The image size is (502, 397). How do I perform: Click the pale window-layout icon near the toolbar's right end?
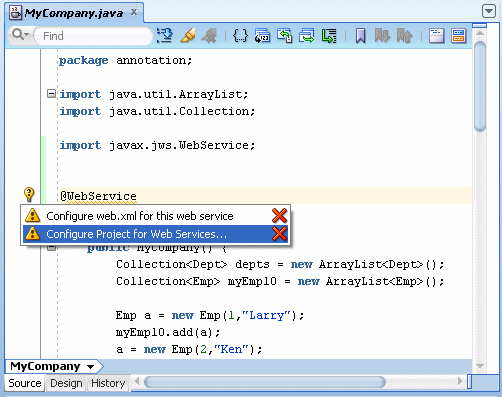click(x=437, y=36)
